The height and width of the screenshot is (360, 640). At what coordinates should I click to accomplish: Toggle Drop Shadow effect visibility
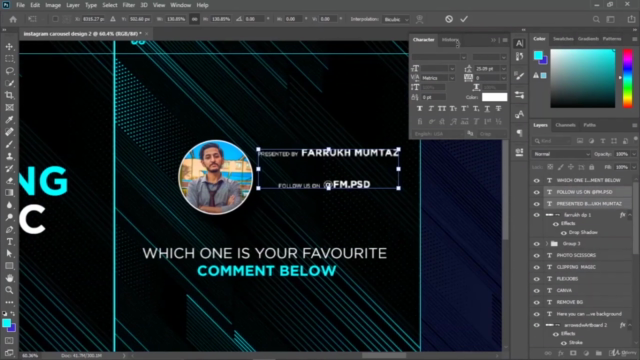[564, 233]
